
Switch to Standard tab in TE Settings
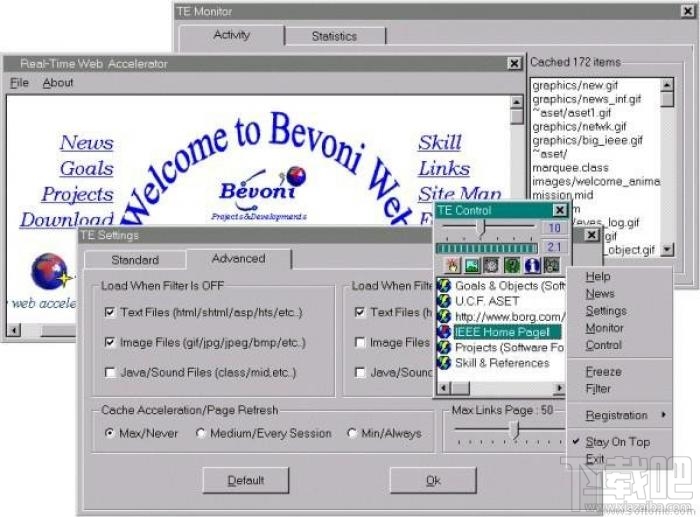pyautogui.click(x=135, y=260)
